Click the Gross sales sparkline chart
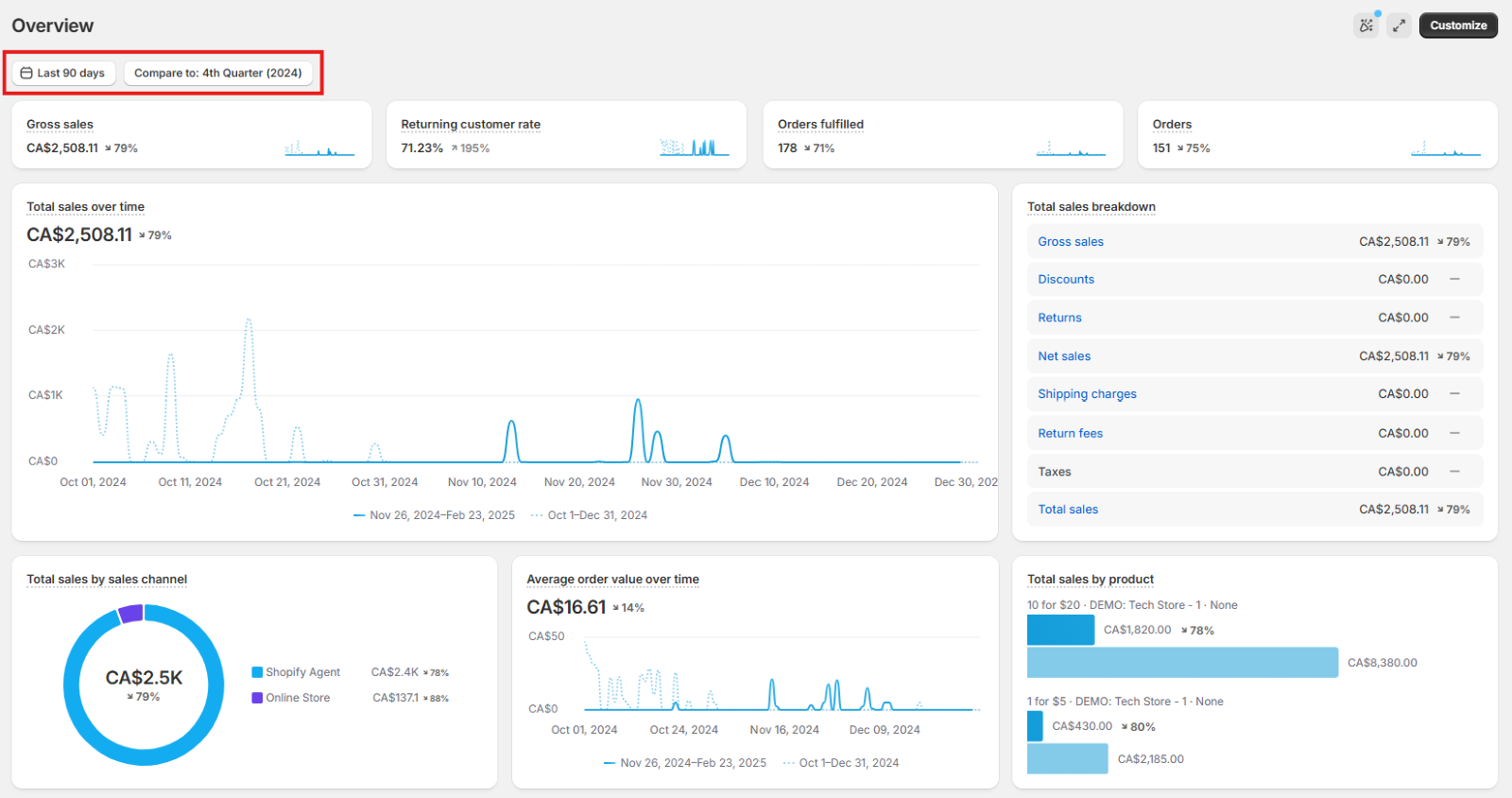The height and width of the screenshot is (798, 1512). (319, 147)
